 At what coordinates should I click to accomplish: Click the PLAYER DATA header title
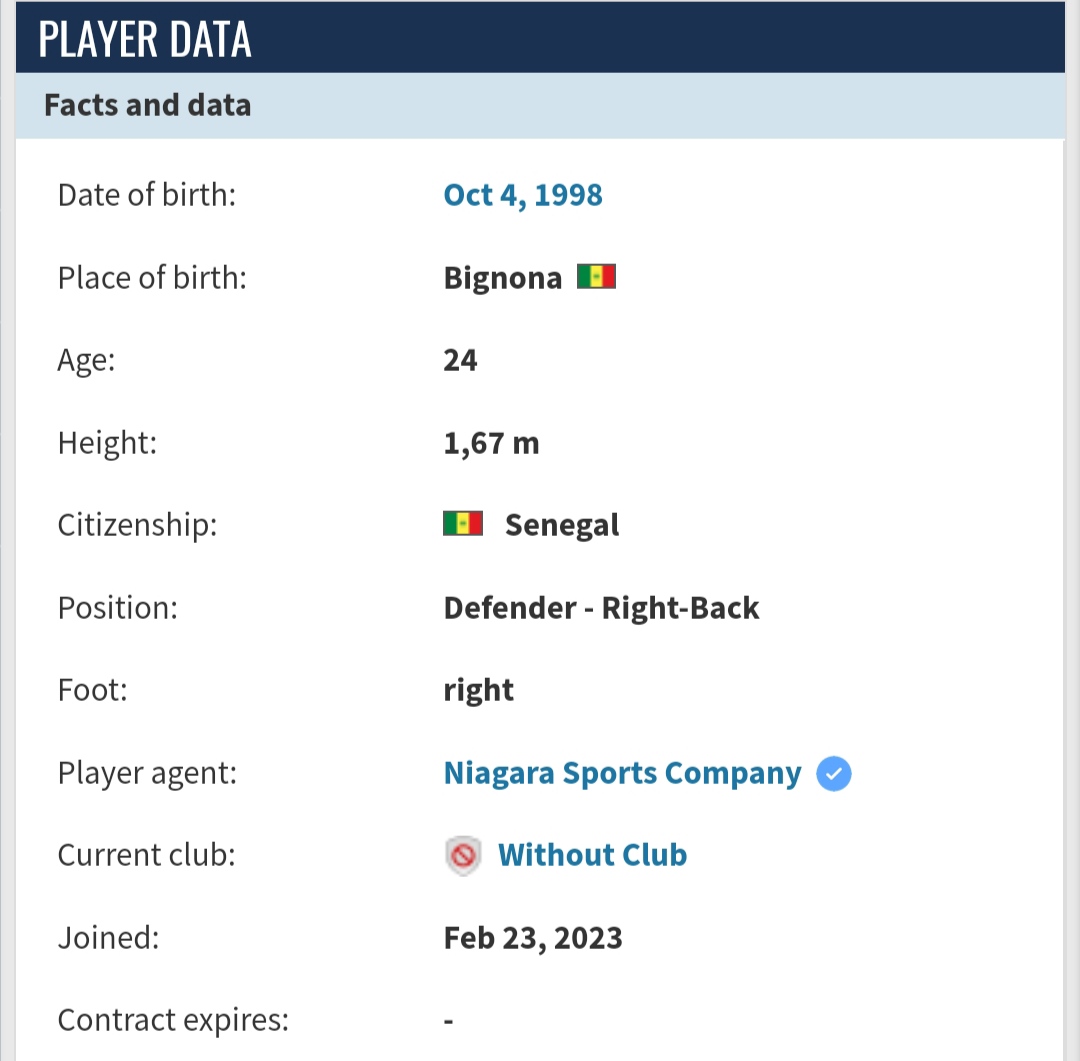coord(145,39)
